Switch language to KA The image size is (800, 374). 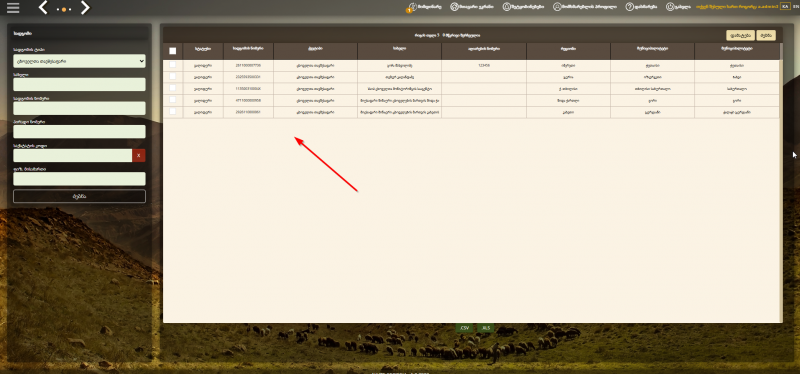click(785, 7)
